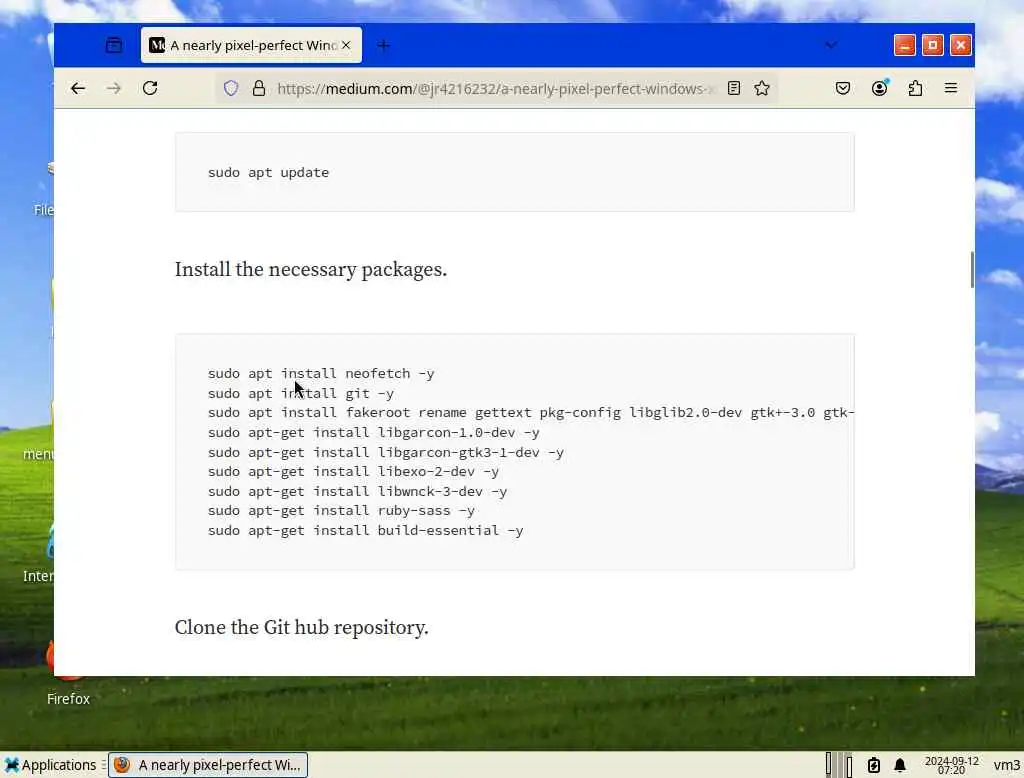The height and width of the screenshot is (778, 1024).
Task: Click 'libwnck-3-dev' install line
Action: pos(357,491)
